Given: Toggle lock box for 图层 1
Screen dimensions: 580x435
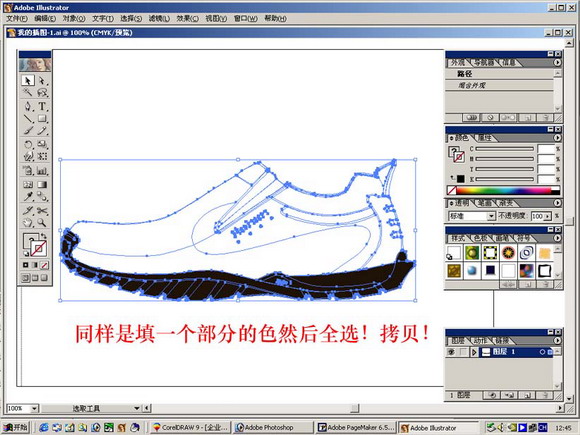Looking at the screenshot, I should [463, 352].
